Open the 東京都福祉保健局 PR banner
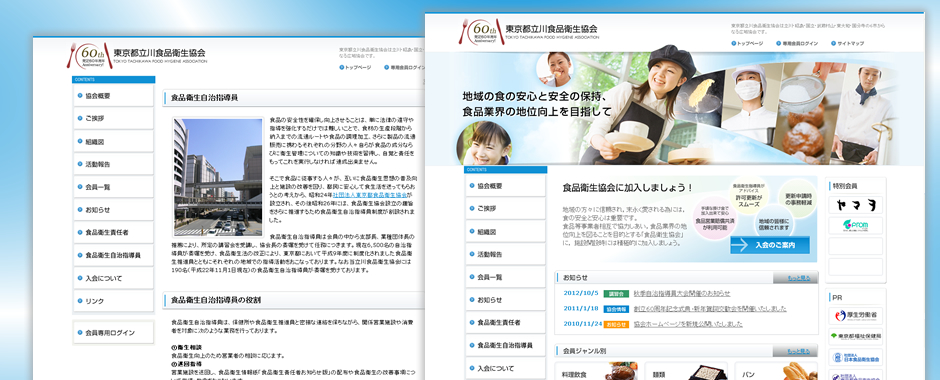This screenshot has height=380, width=940. point(855,336)
